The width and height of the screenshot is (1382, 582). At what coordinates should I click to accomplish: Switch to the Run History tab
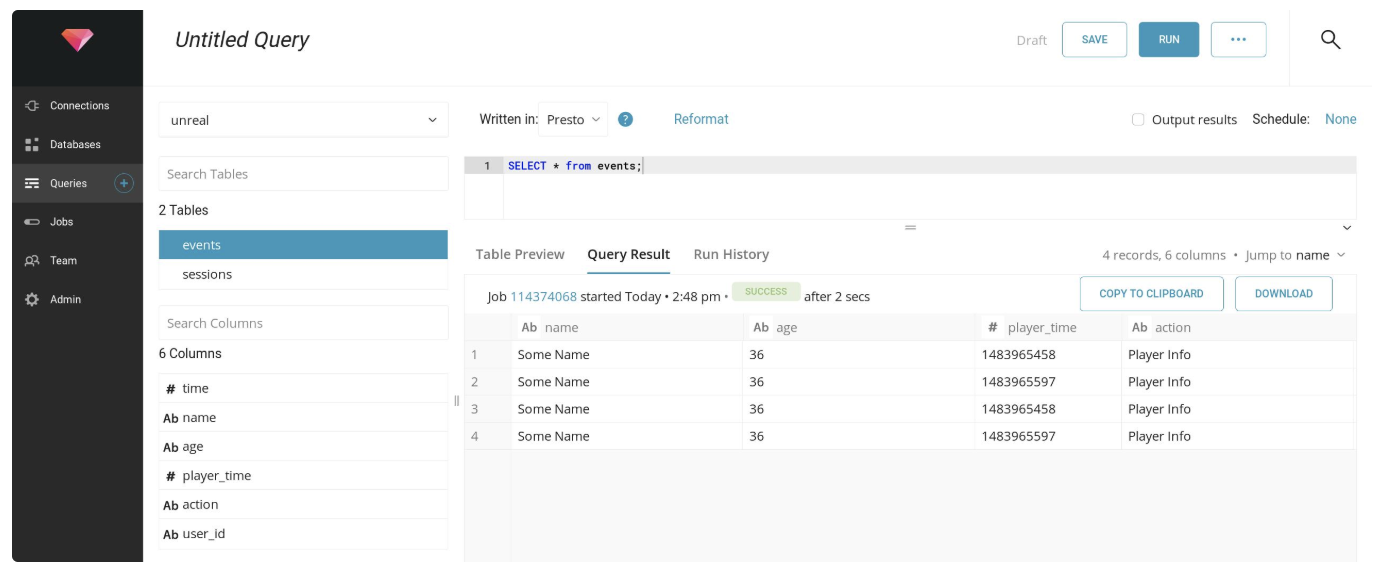731,255
